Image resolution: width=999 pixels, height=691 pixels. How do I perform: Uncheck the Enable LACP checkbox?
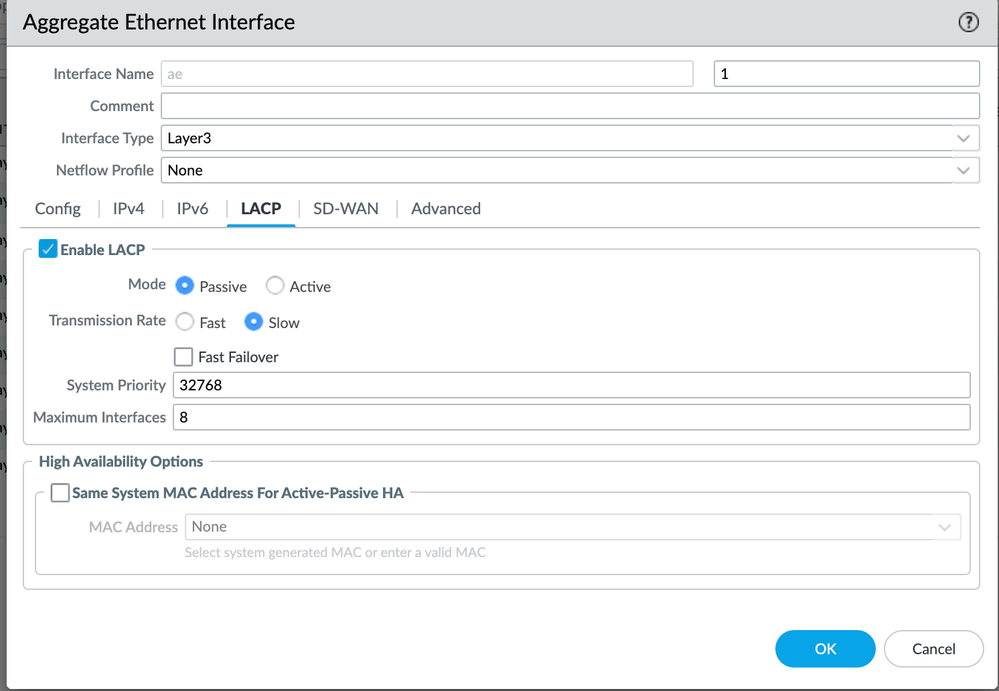point(48,249)
